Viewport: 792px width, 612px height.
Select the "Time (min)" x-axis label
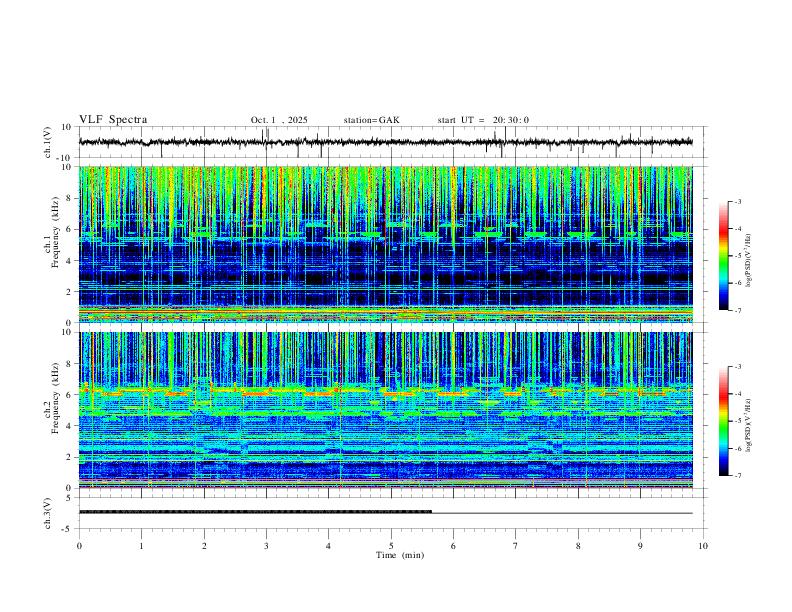[x=400, y=555]
